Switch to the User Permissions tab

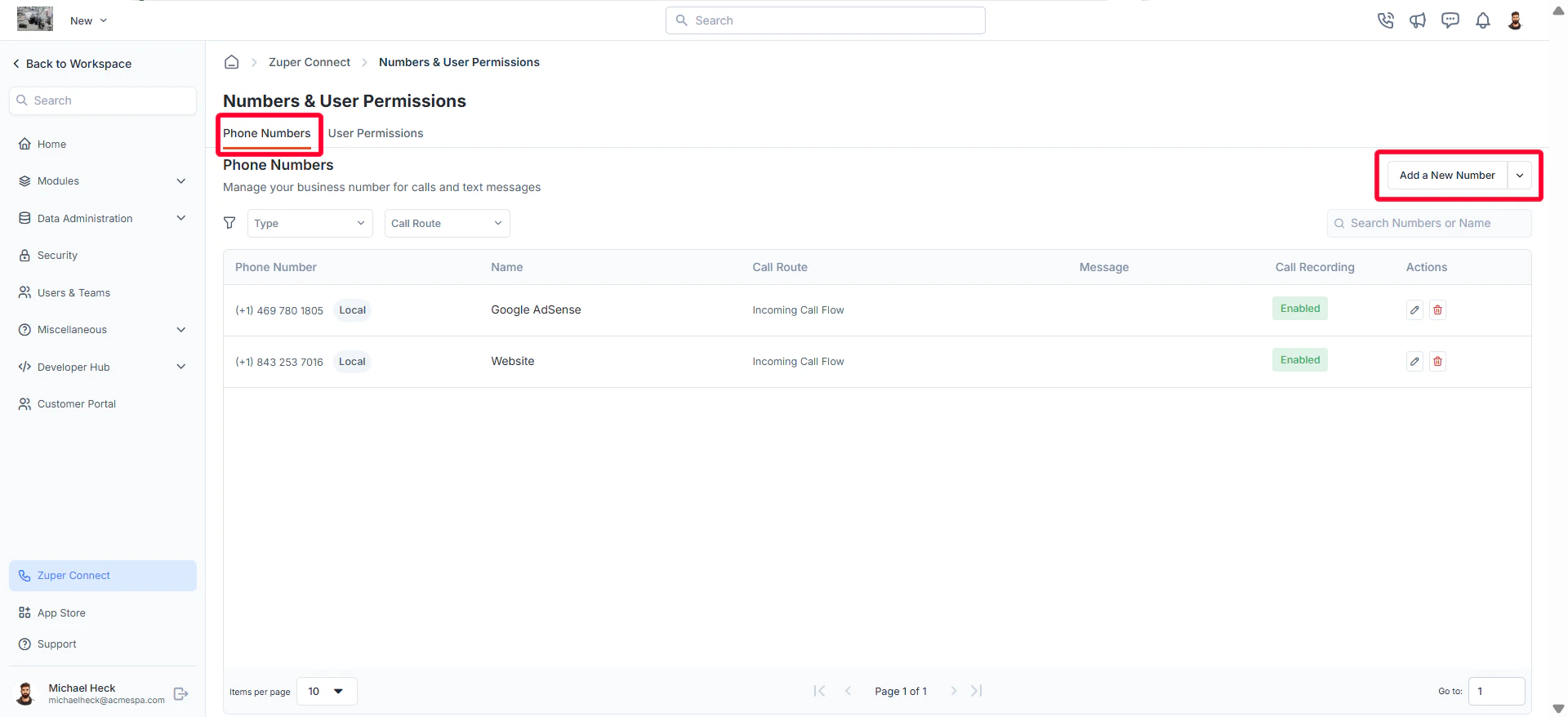[376, 133]
